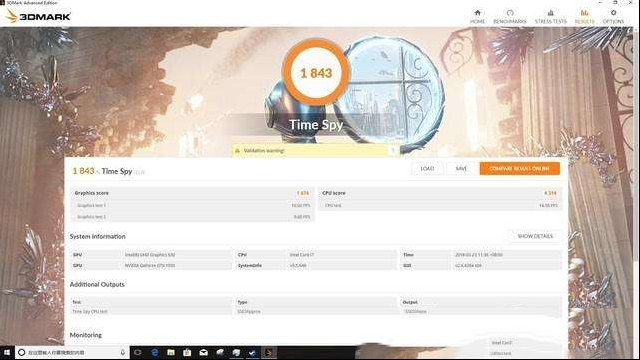Open the Benchmarks section
Screen dimensions: 640x360
pyautogui.click(x=510, y=16)
